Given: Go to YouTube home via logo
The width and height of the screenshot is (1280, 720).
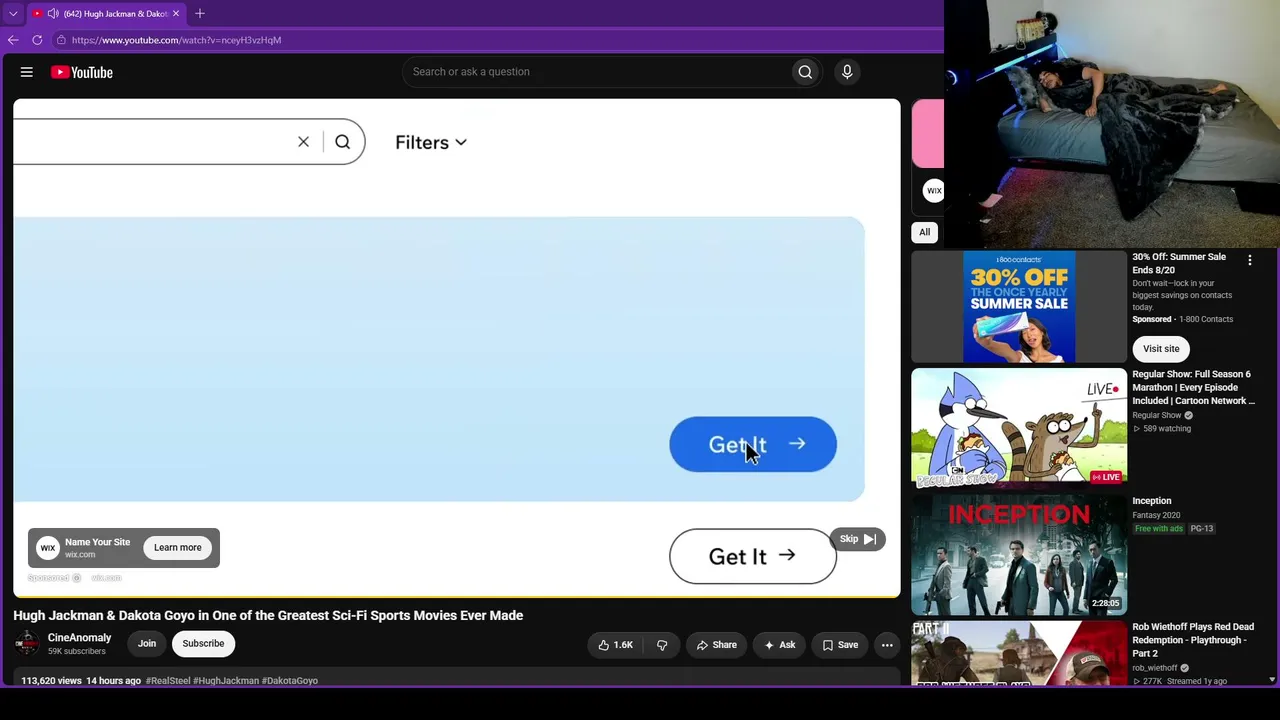Looking at the screenshot, I should pyautogui.click(x=82, y=72).
